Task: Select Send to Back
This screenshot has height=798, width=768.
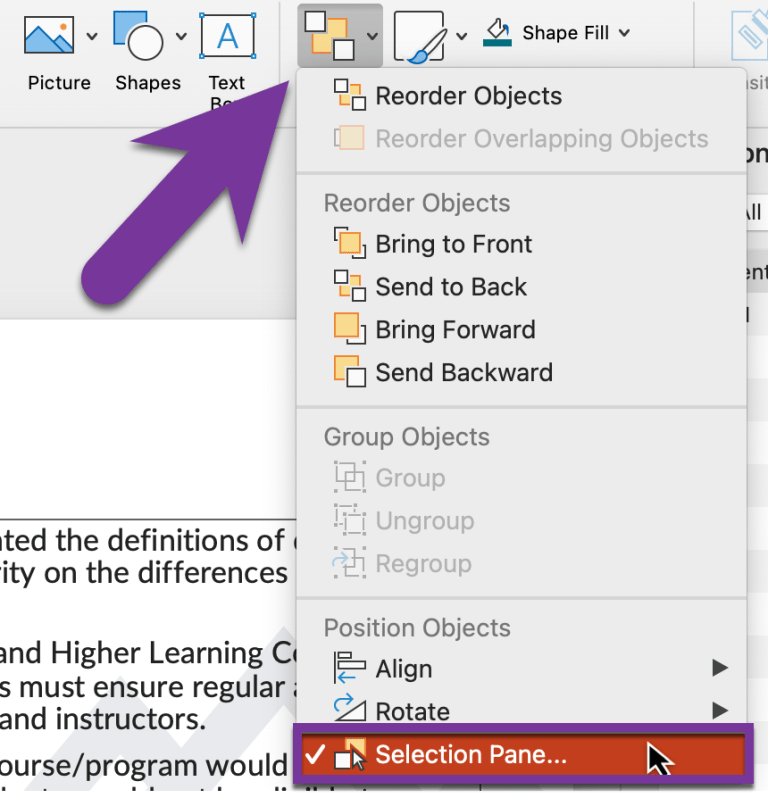Action: (522, 287)
